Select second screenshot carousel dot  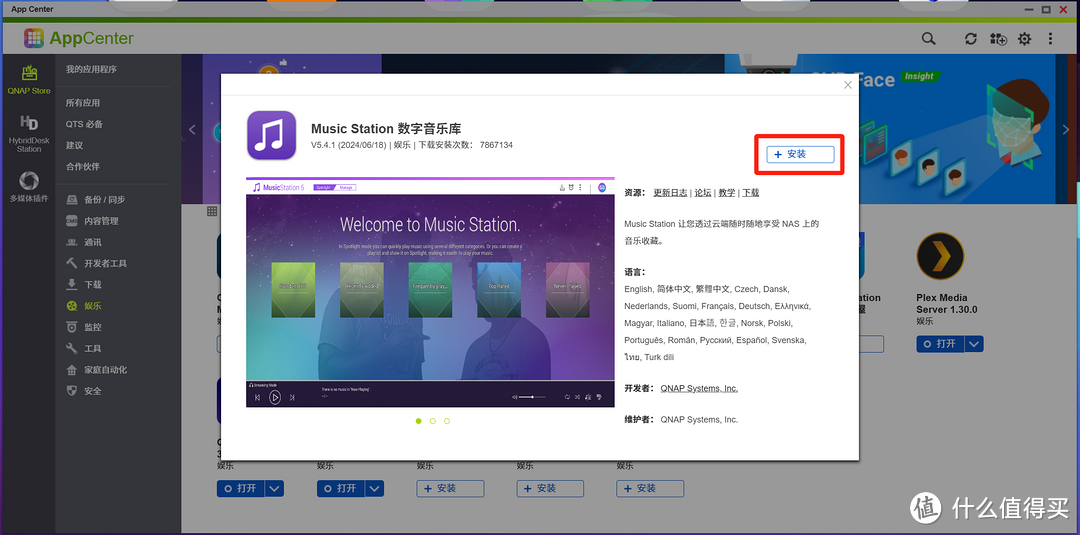[433, 421]
